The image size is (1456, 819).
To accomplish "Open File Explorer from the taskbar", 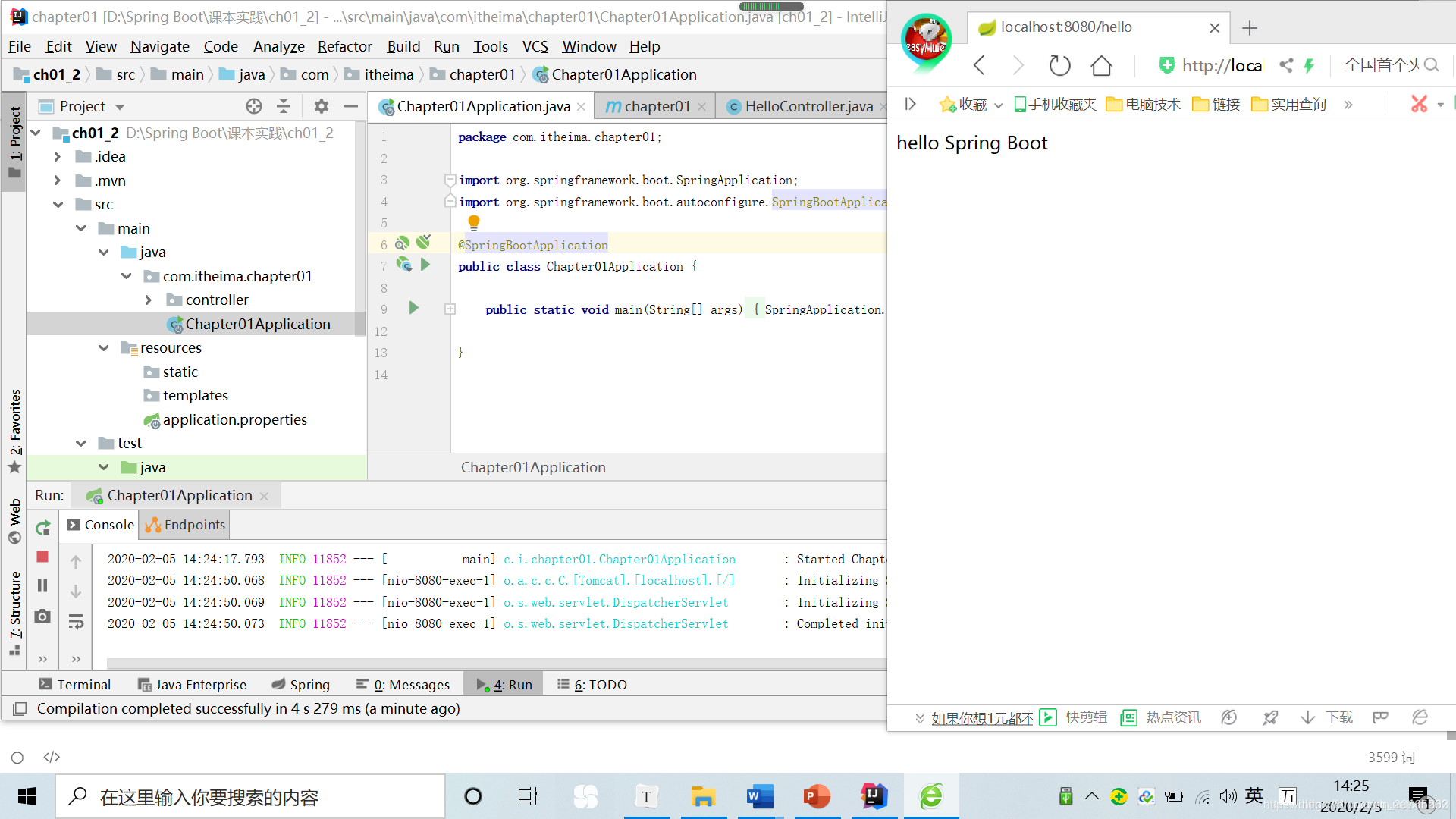I will point(703,796).
